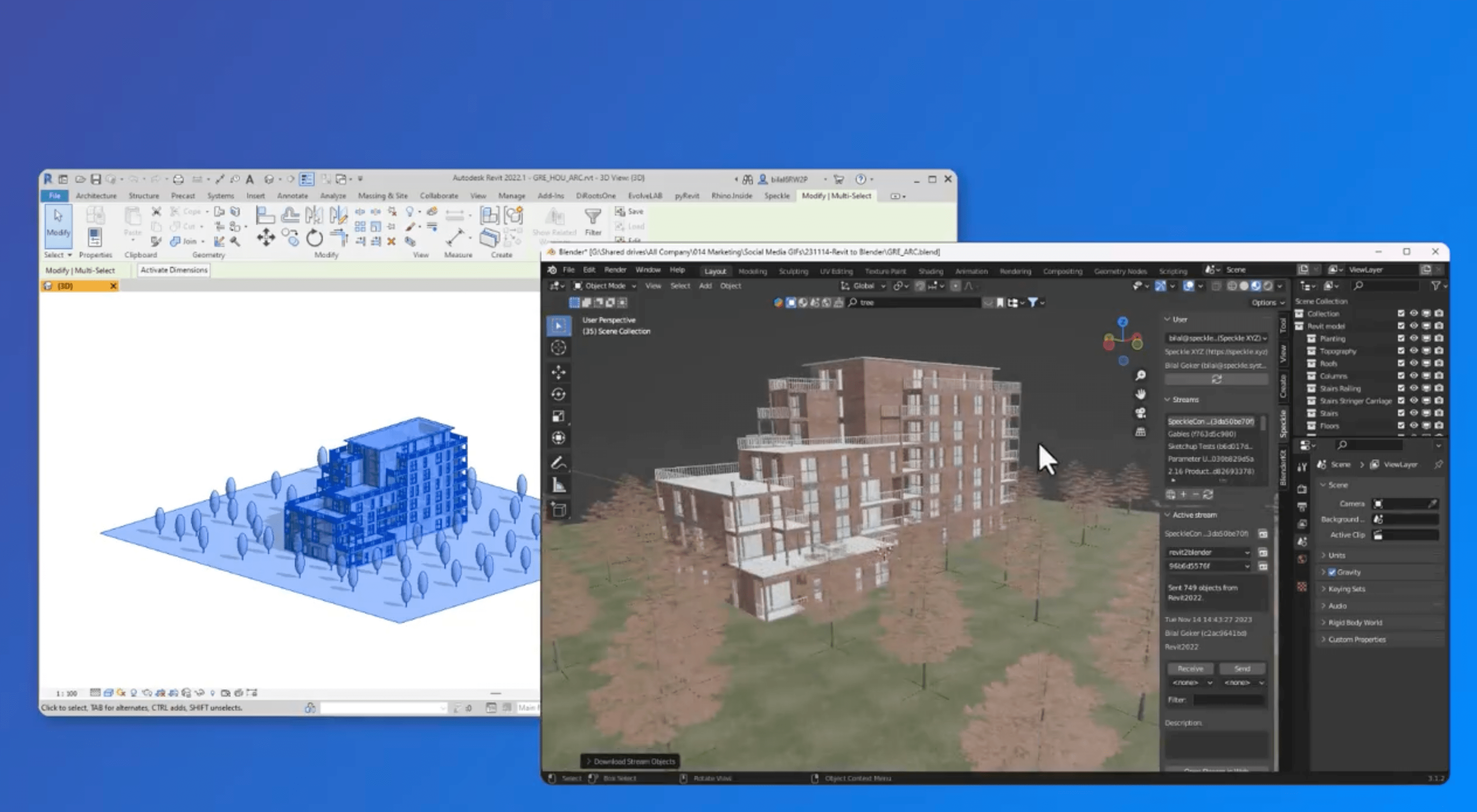Click the Streams list scrollbar
The width and height of the screenshot is (1477, 812).
[x=1264, y=424]
